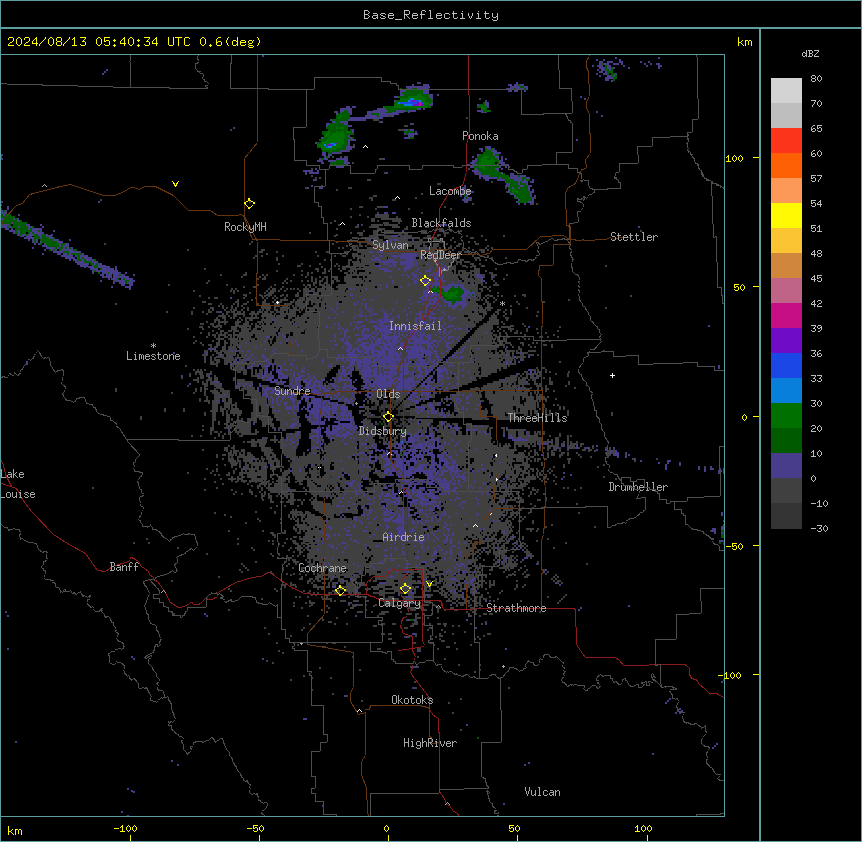The height and width of the screenshot is (842, 862).
Task: Click the yellow marker near Didsbury
Action: coord(388,416)
